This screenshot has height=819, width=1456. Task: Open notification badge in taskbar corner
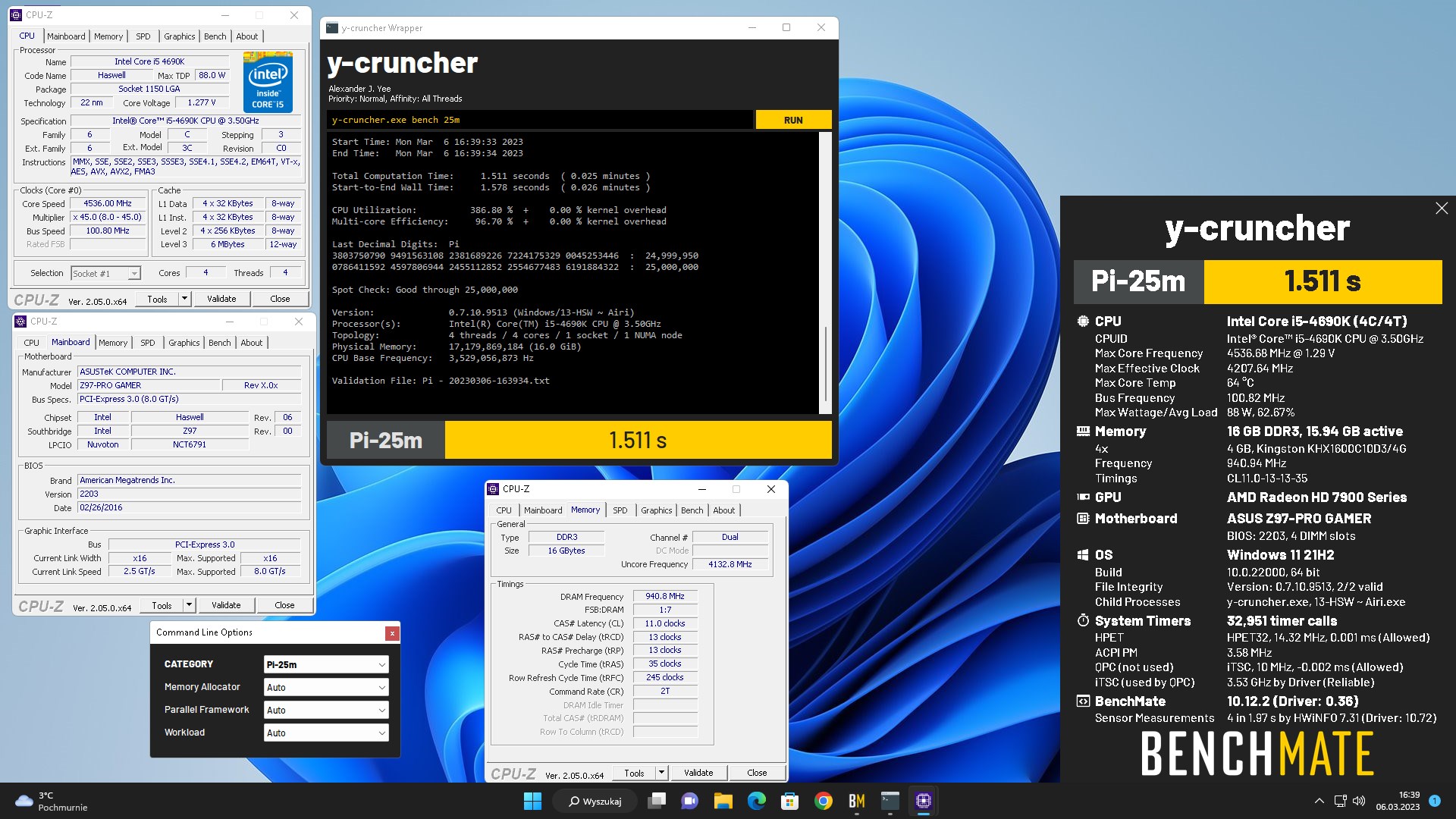click(1434, 801)
